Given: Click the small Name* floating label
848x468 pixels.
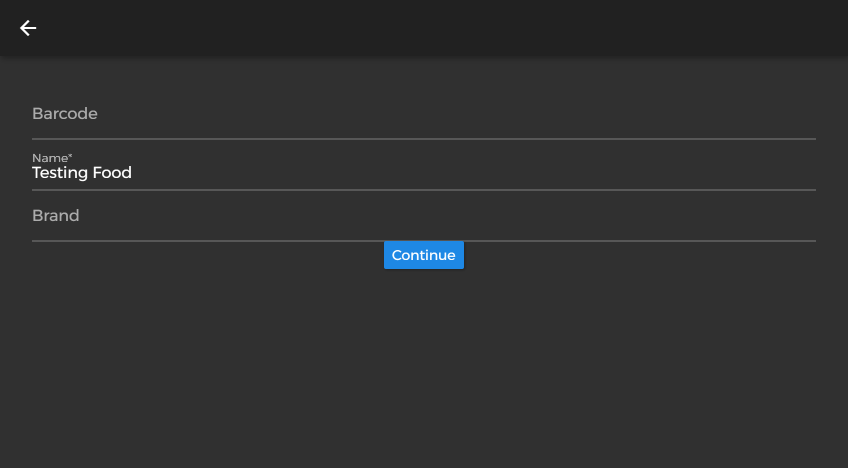Looking at the screenshot, I should click(x=52, y=158).
